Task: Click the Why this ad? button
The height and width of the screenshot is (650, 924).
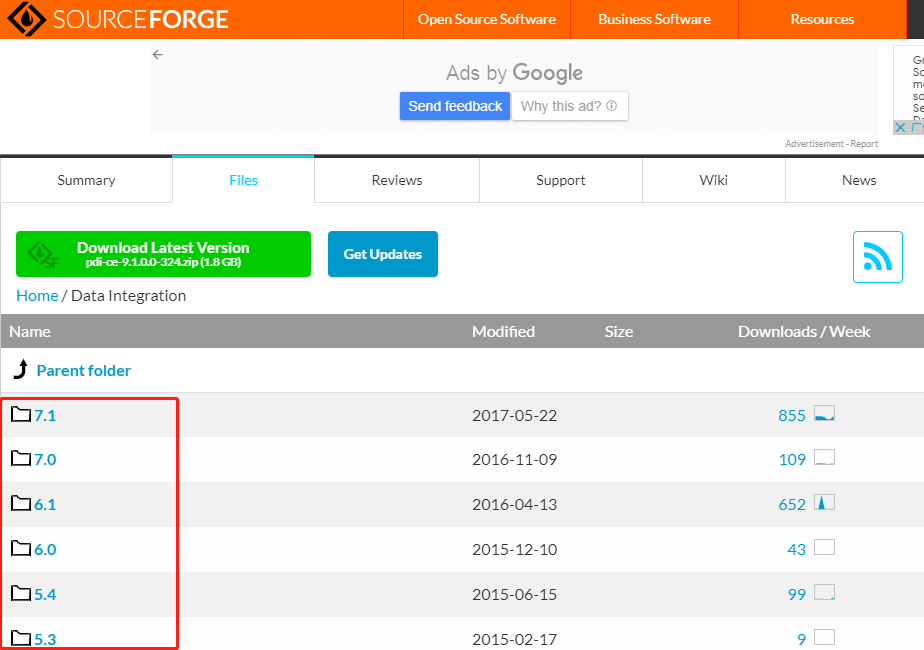Action: click(569, 106)
